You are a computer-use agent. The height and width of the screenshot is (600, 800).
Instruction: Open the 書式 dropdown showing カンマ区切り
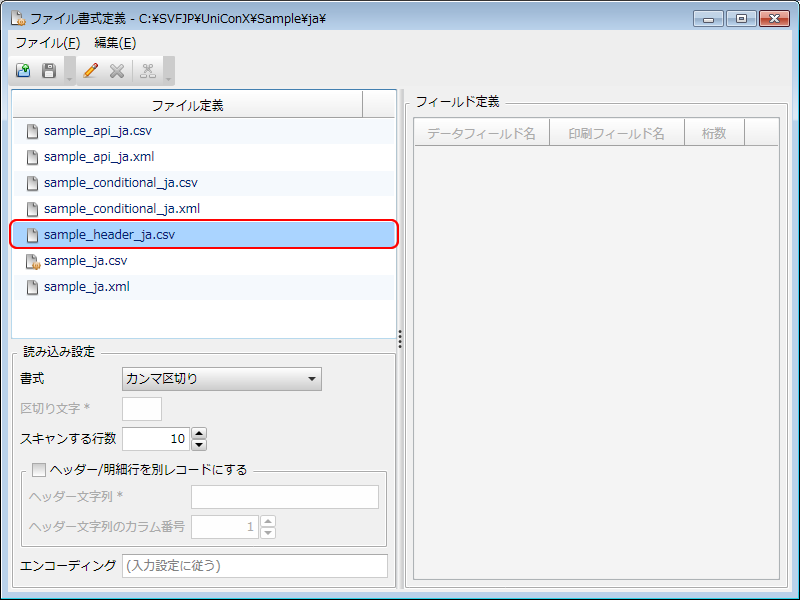point(221,379)
